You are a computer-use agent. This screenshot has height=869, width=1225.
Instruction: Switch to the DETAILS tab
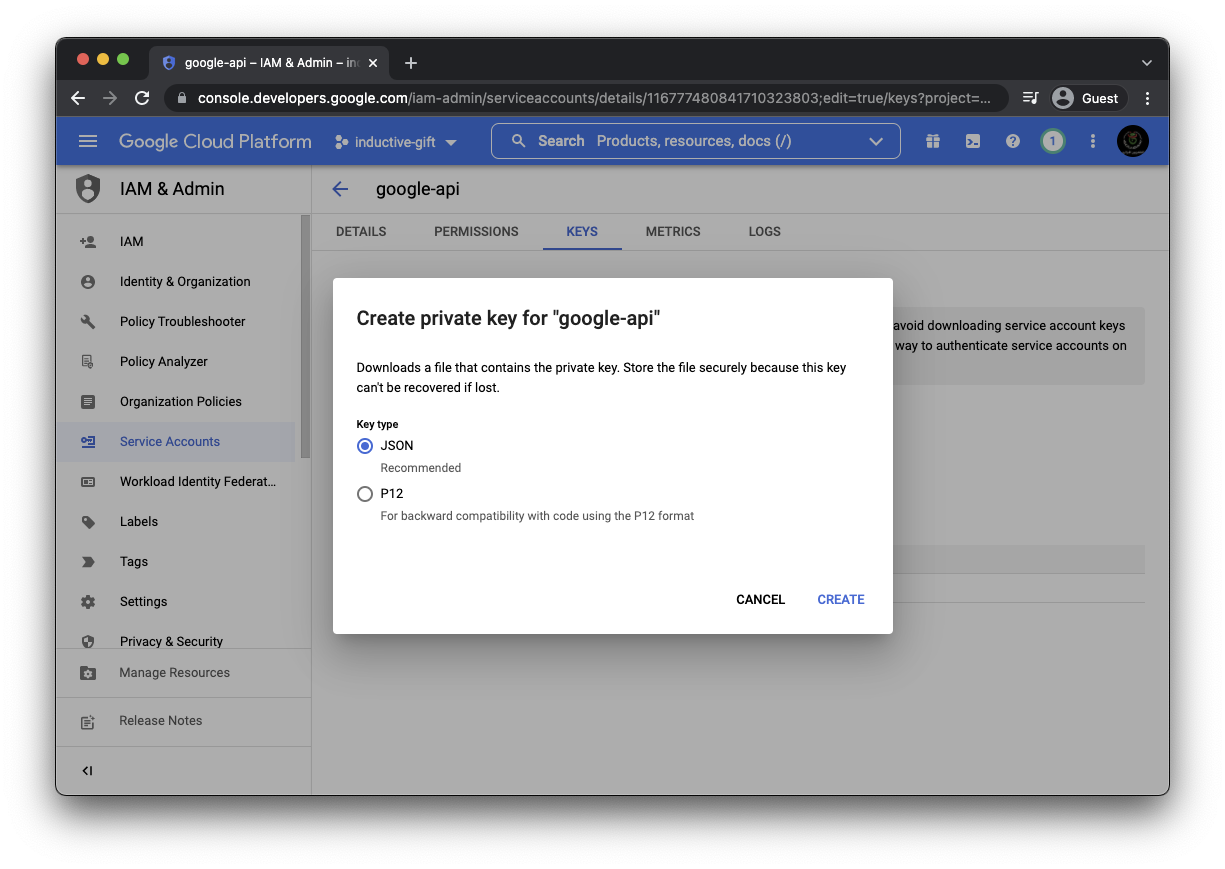(x=361, y=231)
